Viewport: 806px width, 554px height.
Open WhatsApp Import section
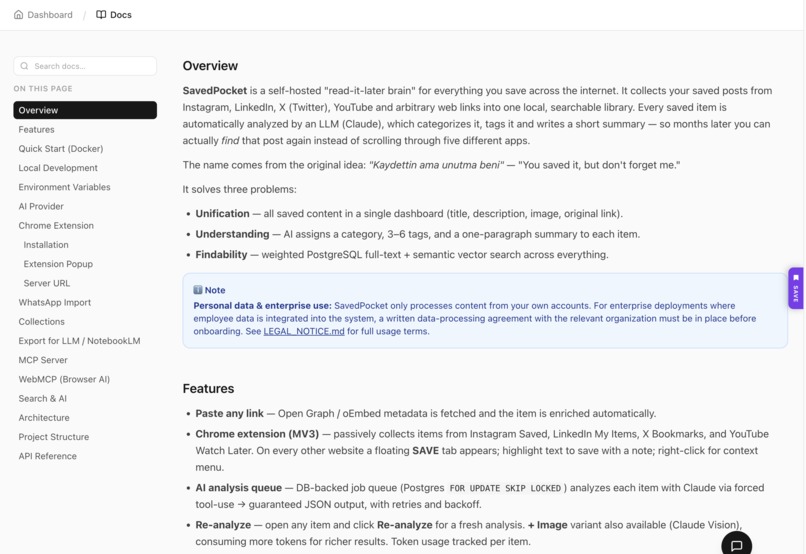tap(54, 302)
